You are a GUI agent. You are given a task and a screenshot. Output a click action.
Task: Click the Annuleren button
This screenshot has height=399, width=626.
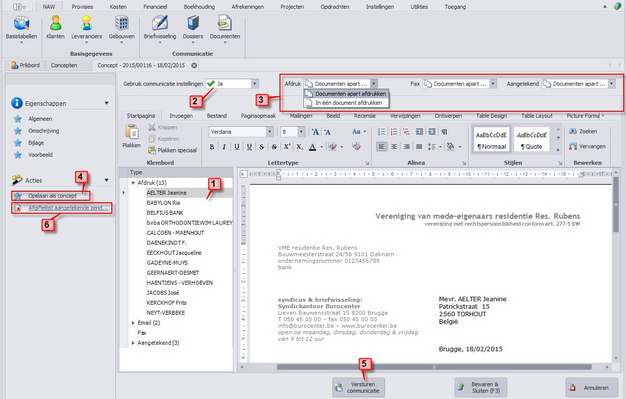click(x=592, y=387)
